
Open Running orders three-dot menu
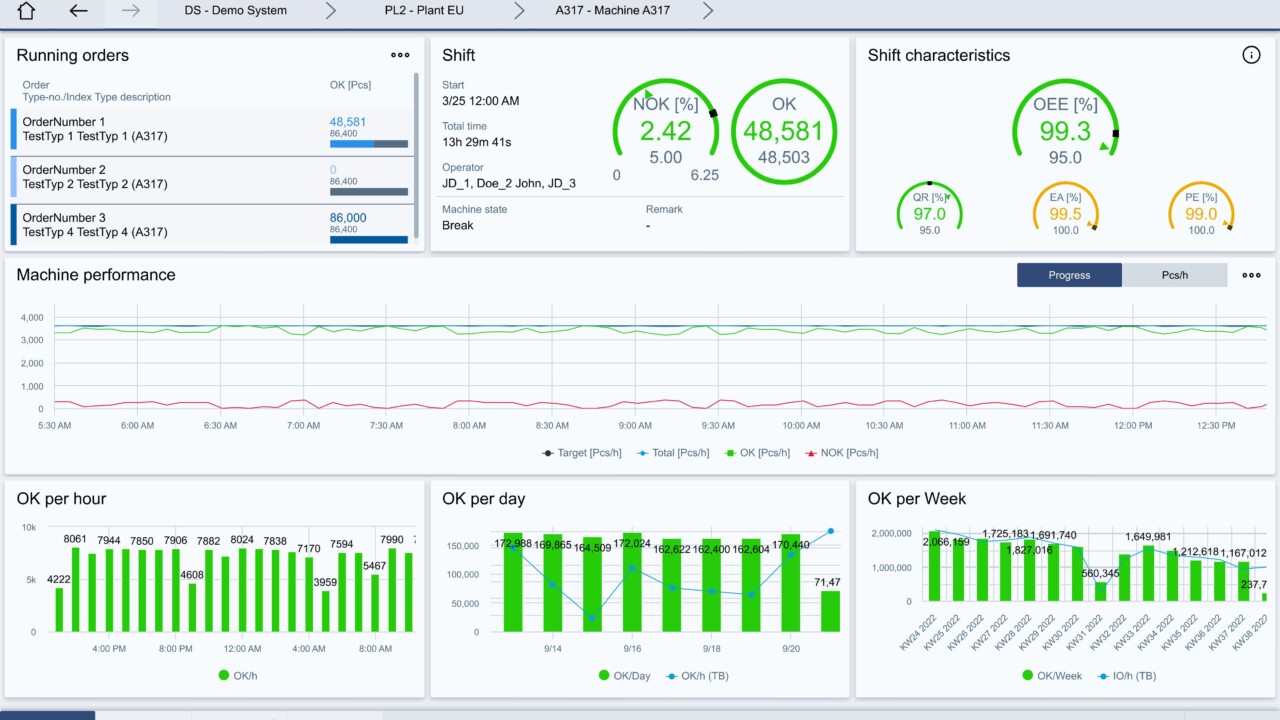400,56
